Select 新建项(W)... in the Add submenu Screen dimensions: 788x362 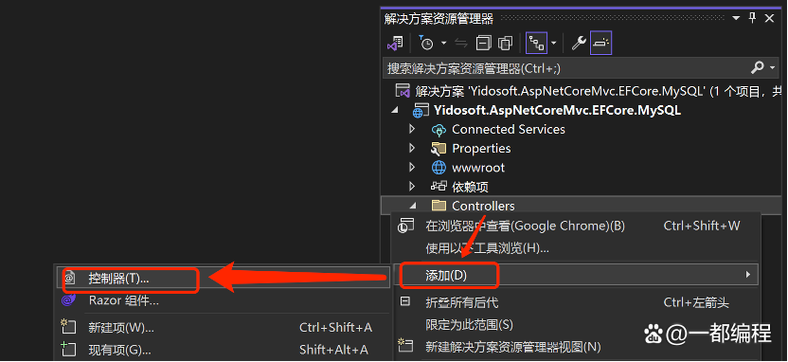click(x=223, y=328)
